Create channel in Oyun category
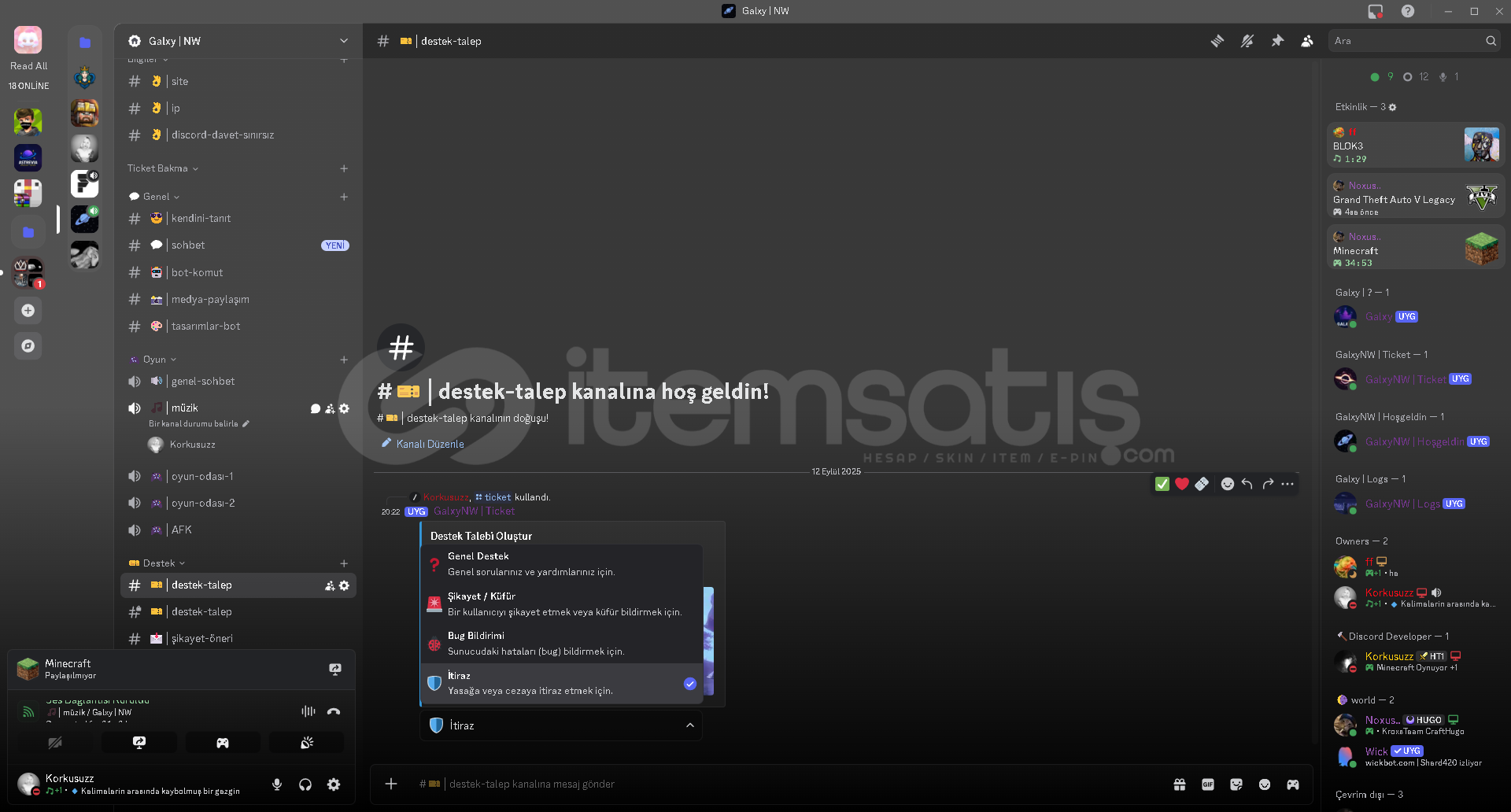The height and width of the screenshot is (812, 1511). pyautogui.click(x=344, y=360)
